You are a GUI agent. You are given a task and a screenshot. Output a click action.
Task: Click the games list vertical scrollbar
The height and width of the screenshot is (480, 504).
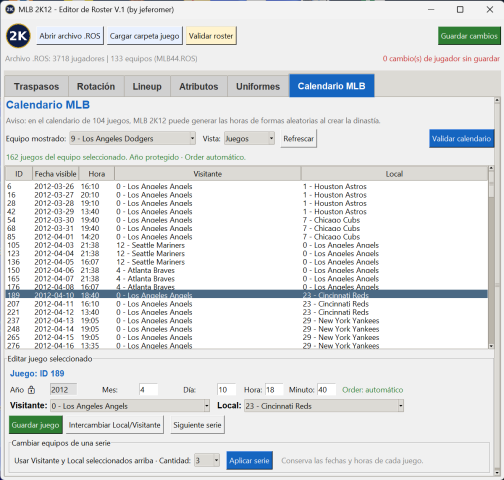tap(491, 257)
